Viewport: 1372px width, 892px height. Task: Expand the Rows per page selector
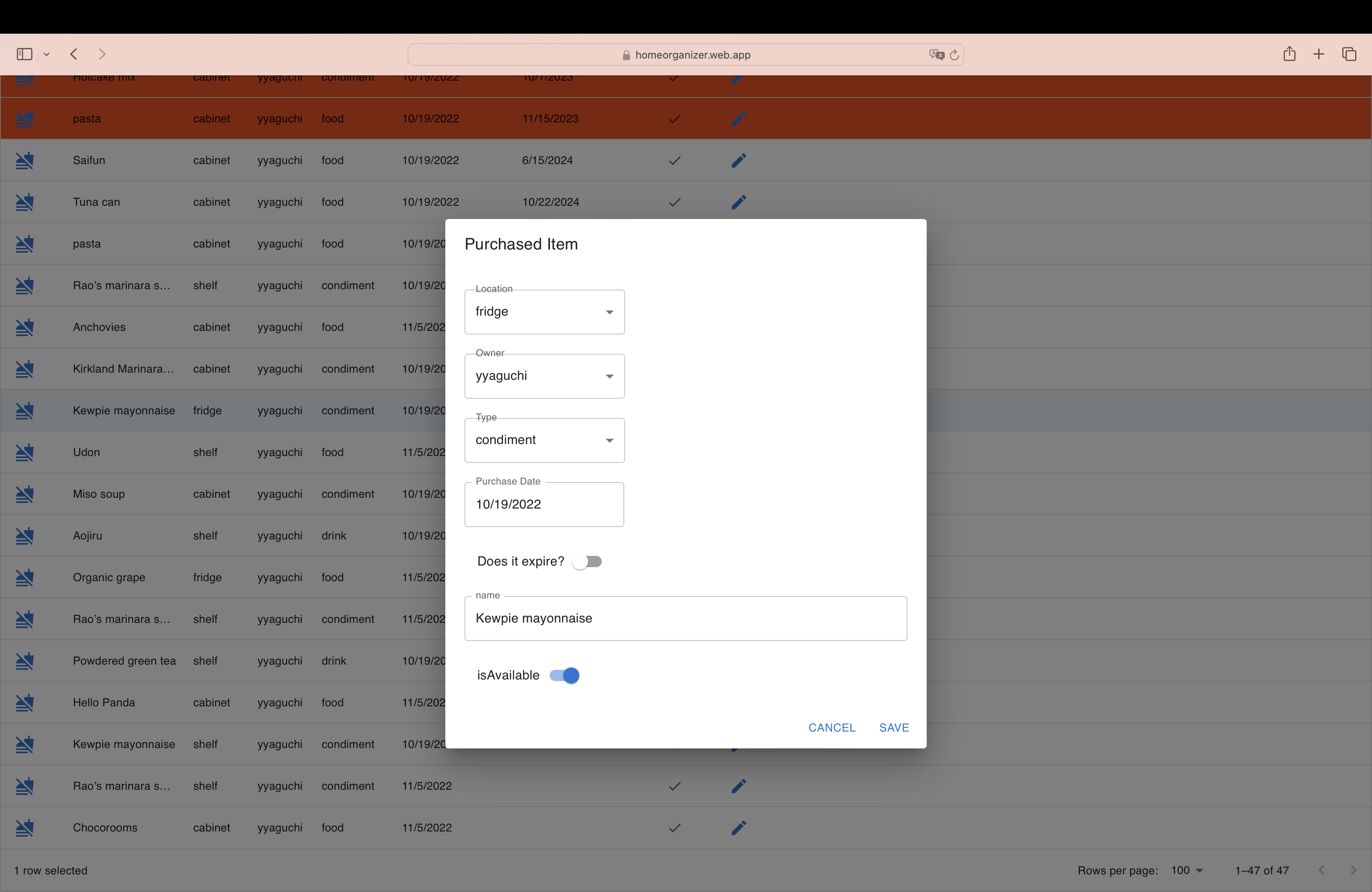[1187, 870]
